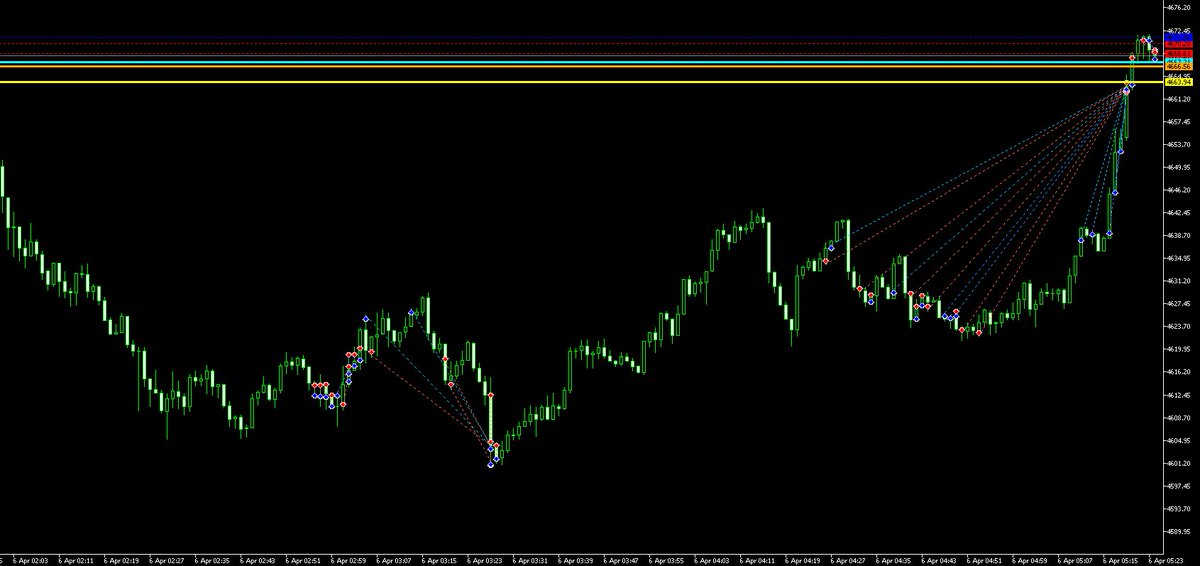Click price axis label 4657.45
The width and height of the screenshot is (1200, 566).
point(1179,122)
